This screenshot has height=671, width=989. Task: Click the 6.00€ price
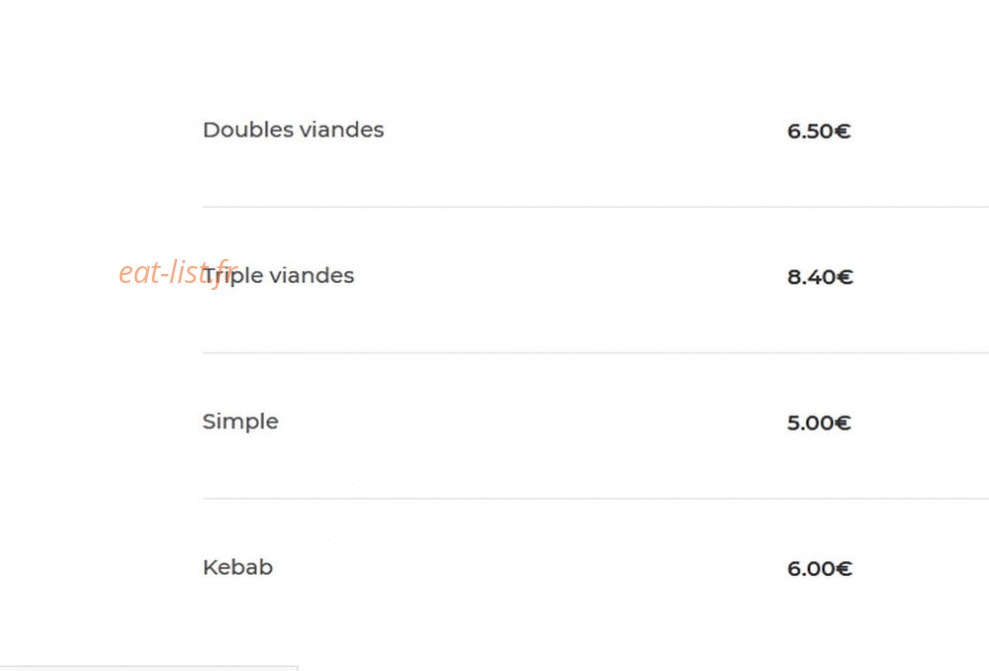click(x=819, y=569)
